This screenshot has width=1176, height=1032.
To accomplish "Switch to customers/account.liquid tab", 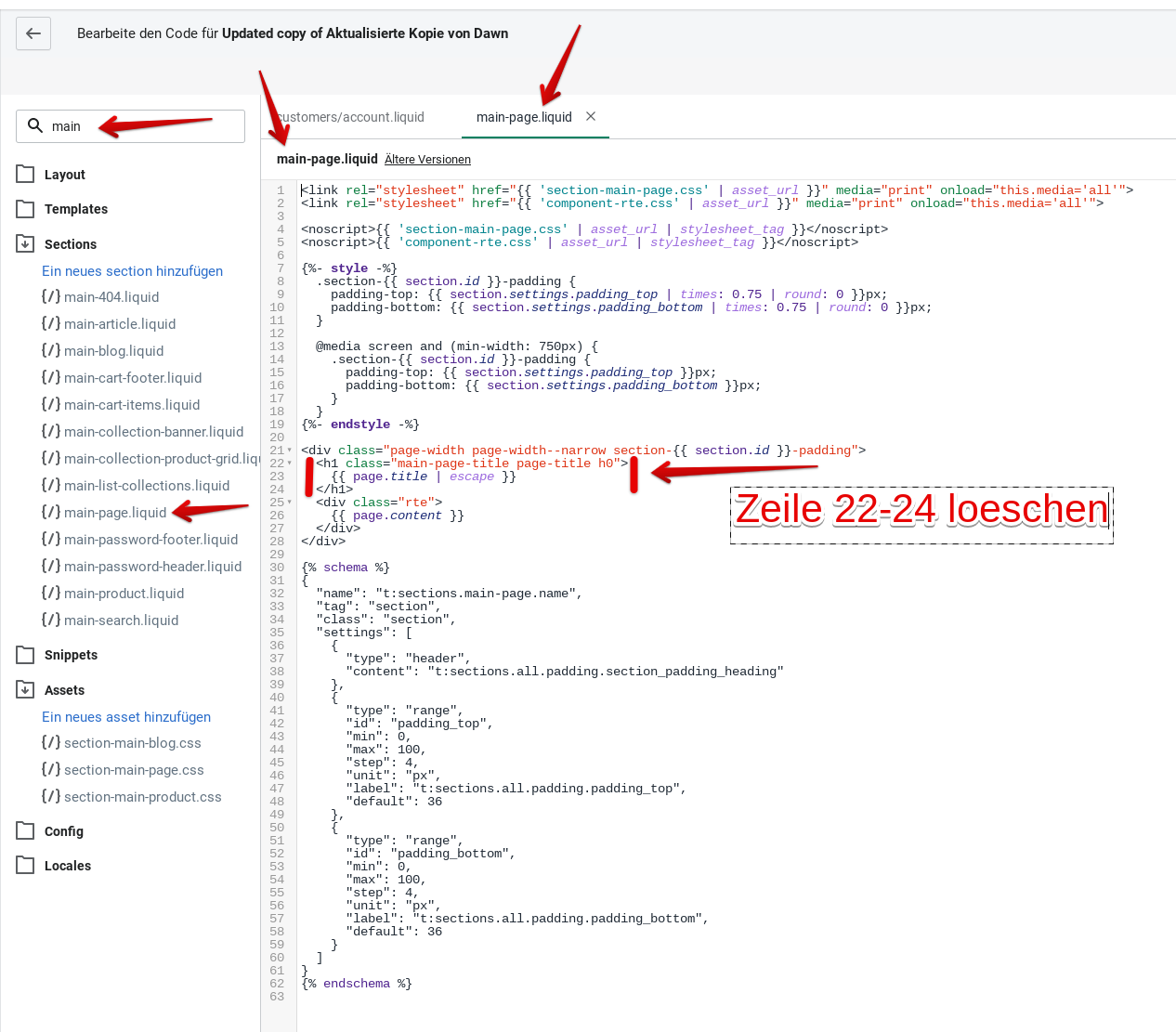I will (x=350, y=117).
